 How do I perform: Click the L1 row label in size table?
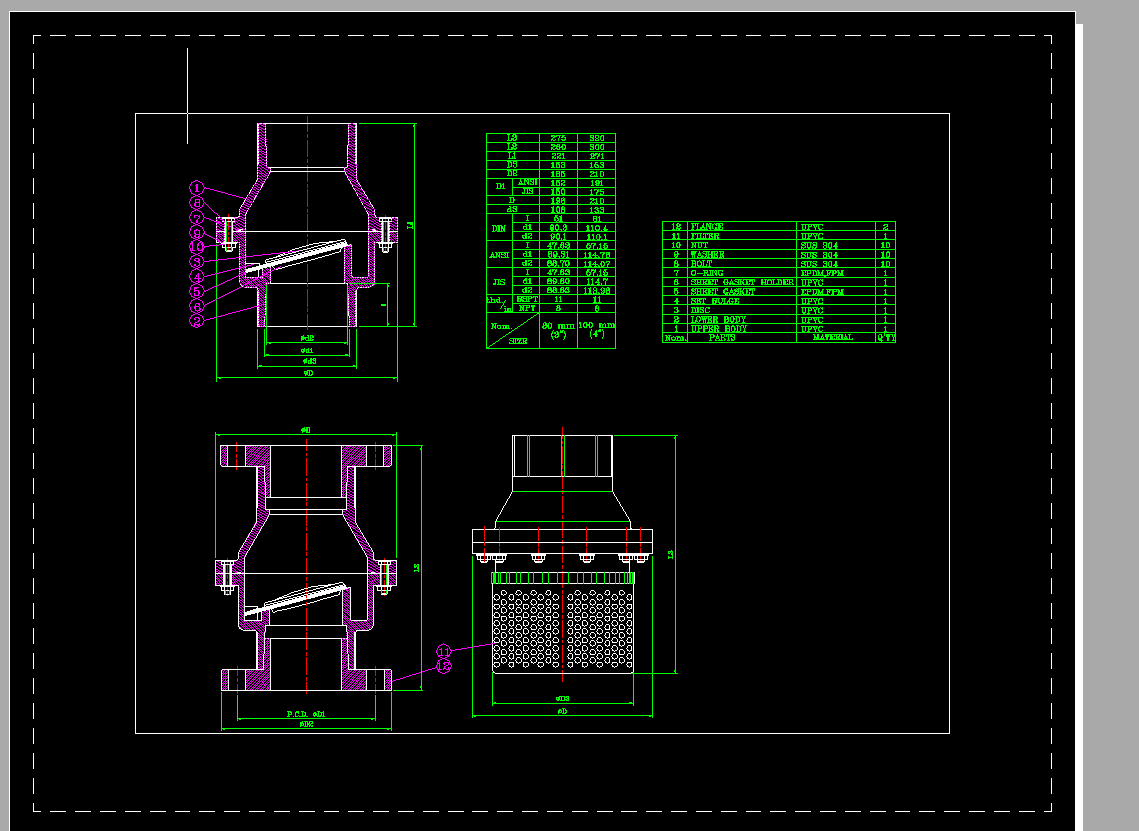[x=512, y=156]
